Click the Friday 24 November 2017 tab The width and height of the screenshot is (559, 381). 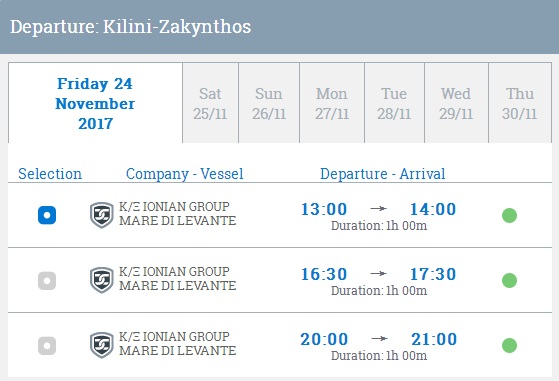[x=95, y=103]
